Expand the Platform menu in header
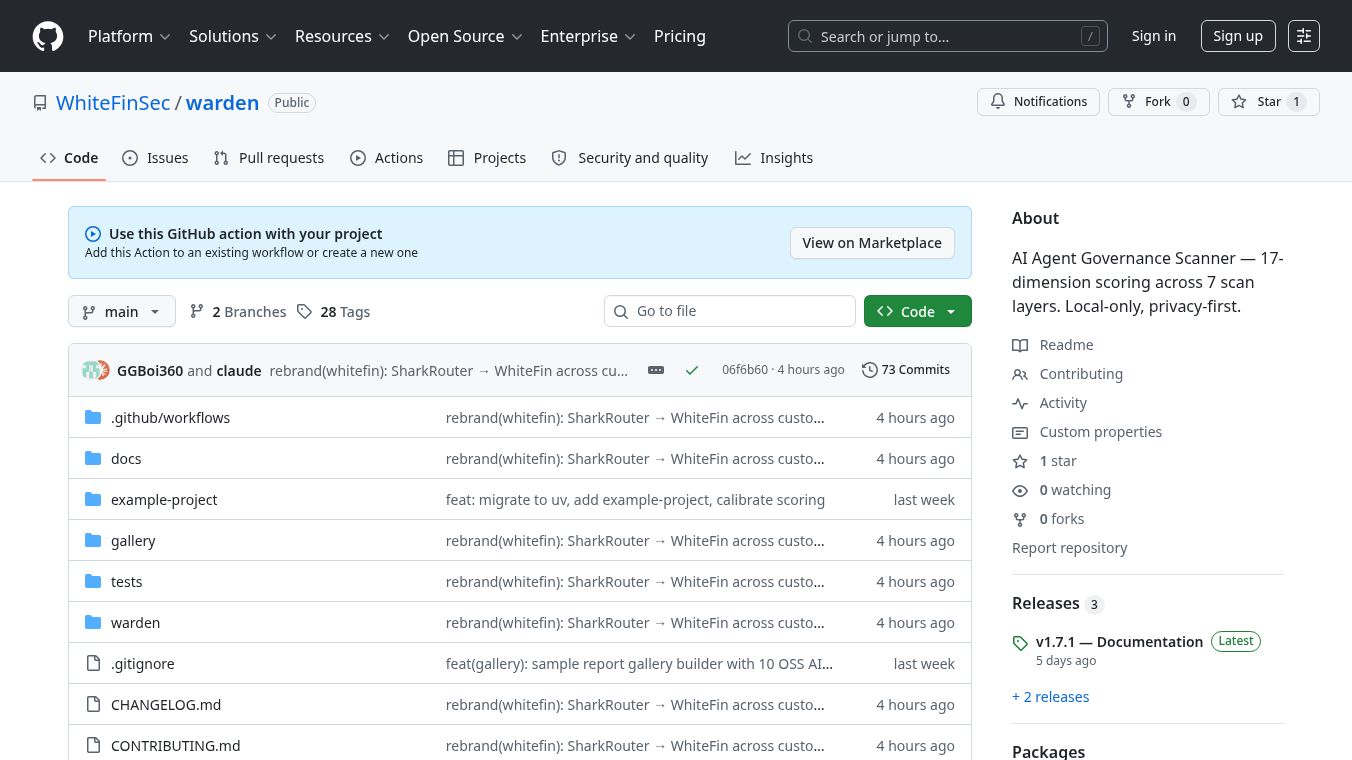This screenshot has height=760, width=1352. point(129,37)
